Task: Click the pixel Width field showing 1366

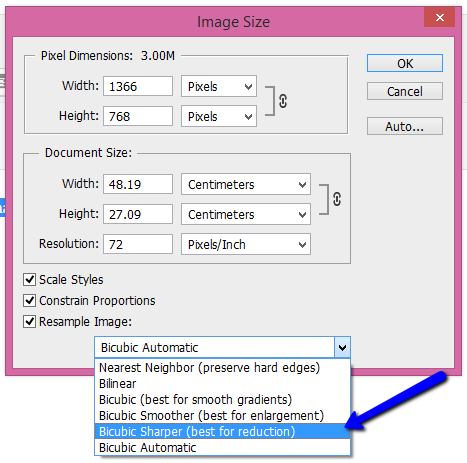Action: 138,86
